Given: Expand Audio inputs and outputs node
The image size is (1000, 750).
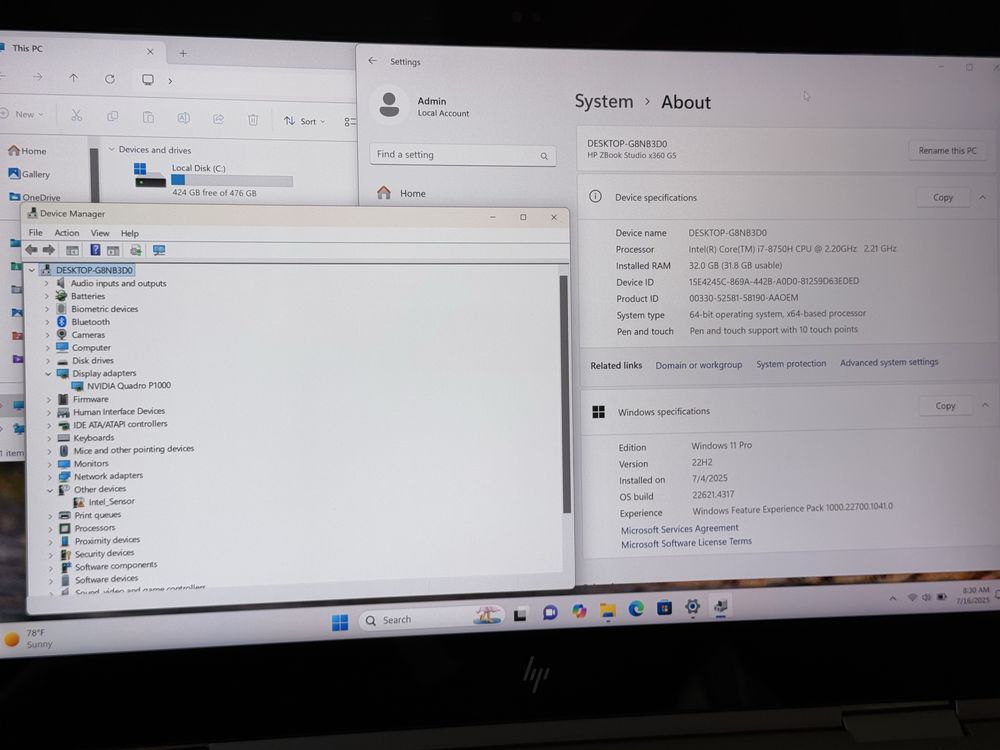Looking at the screenshot, I should pos(46,283).
